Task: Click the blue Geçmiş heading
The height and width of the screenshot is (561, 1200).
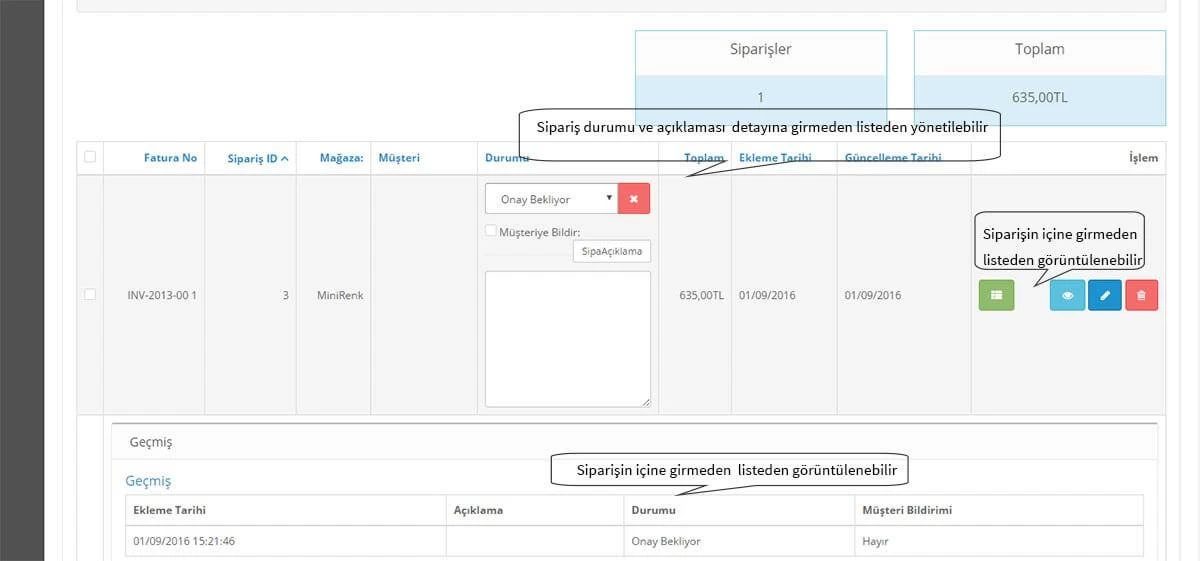Action: [x=148, y=481]
